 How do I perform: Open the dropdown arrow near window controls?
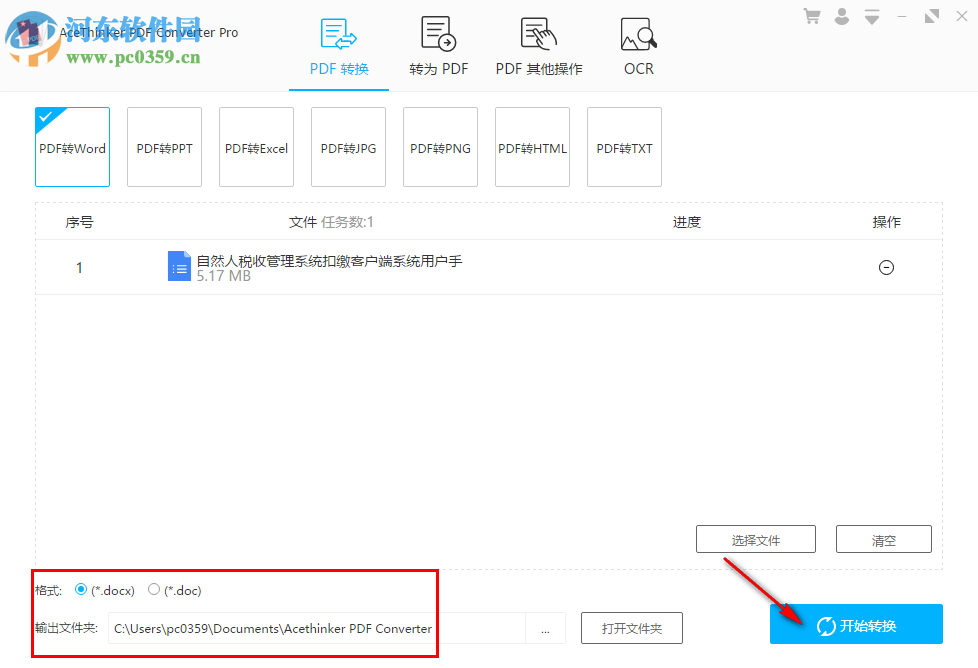tap(870, 15)
